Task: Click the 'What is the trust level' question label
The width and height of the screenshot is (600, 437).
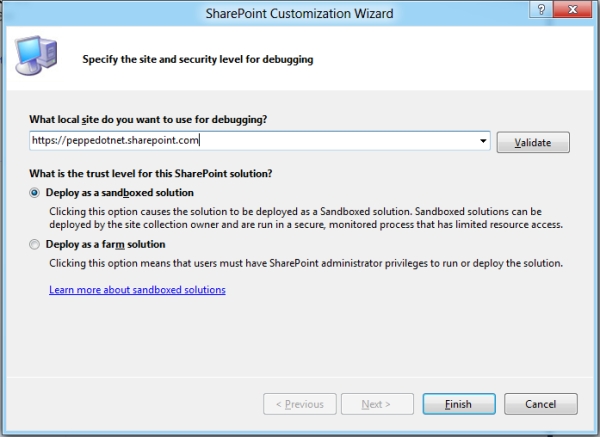Action: [x=151, y=173]
